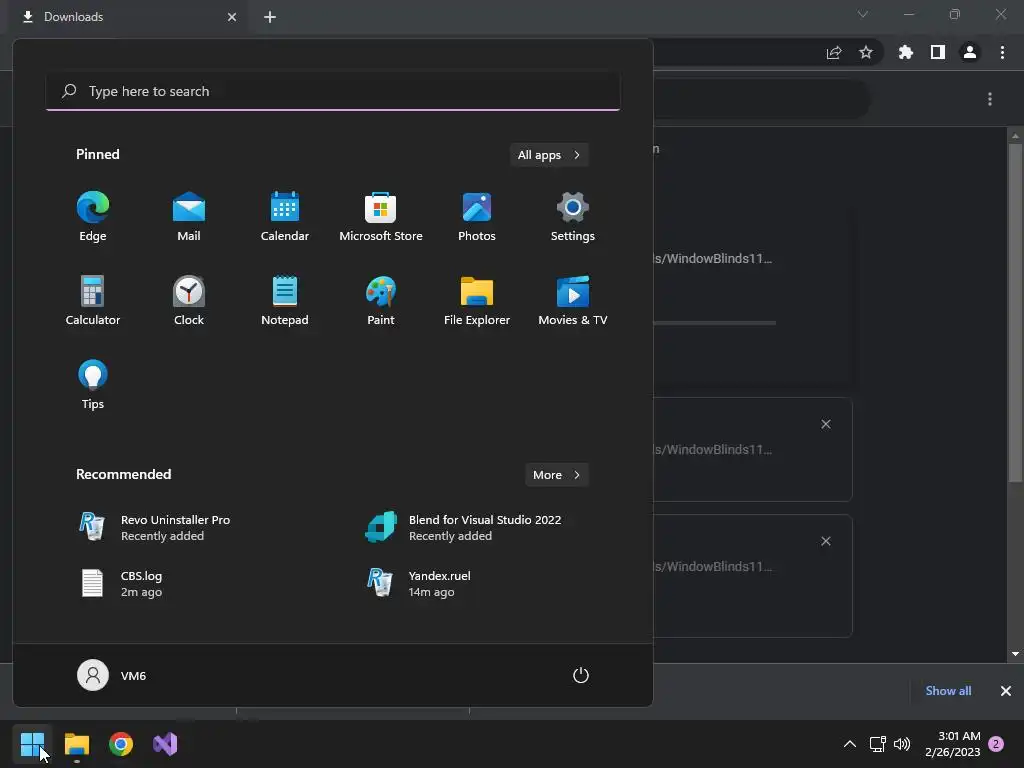1024x768 pixels.
Task: Open volume control in system tray
Action: pyautogui.click(x=902, y=744)
